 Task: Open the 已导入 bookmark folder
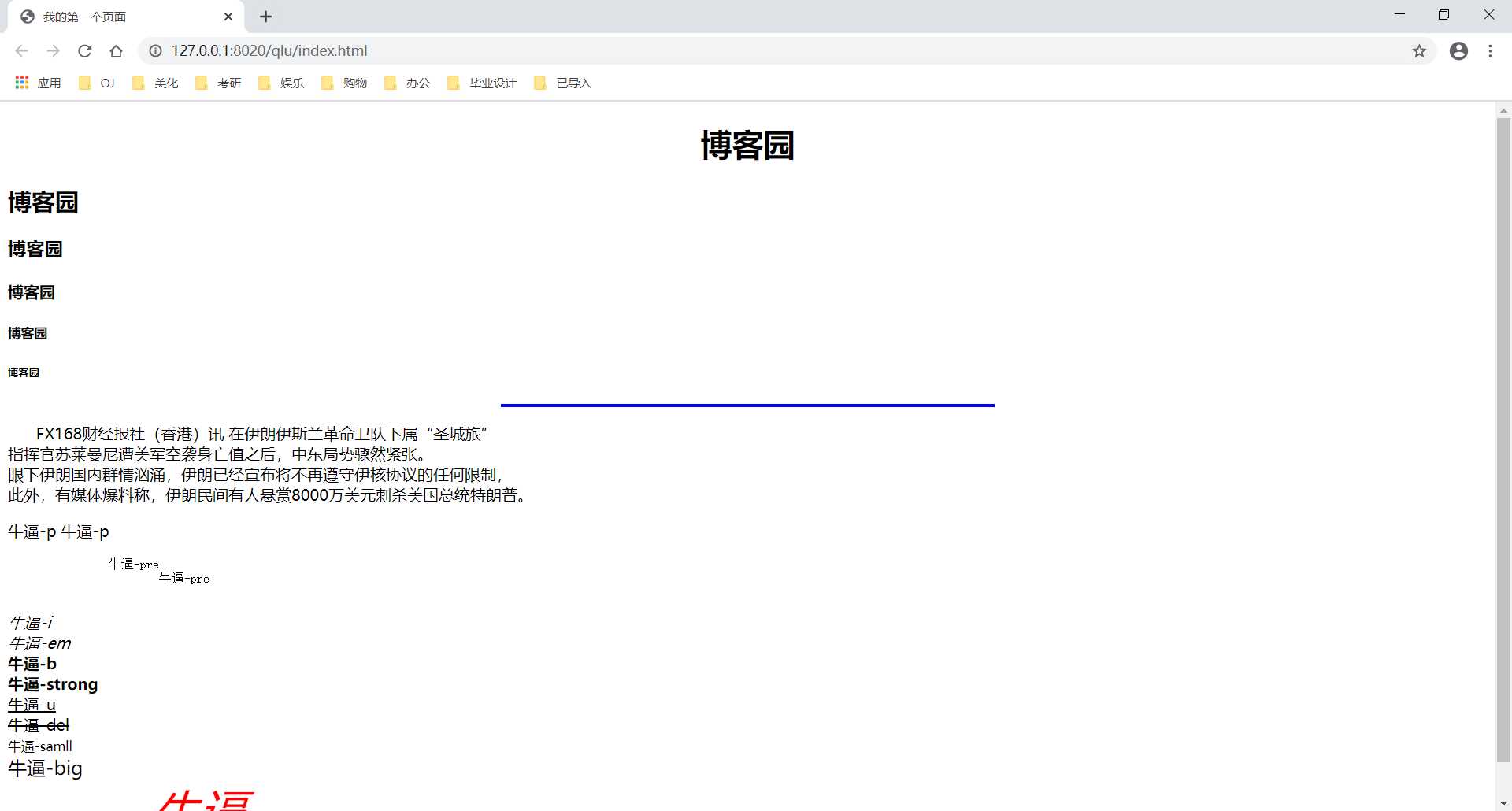562,83
